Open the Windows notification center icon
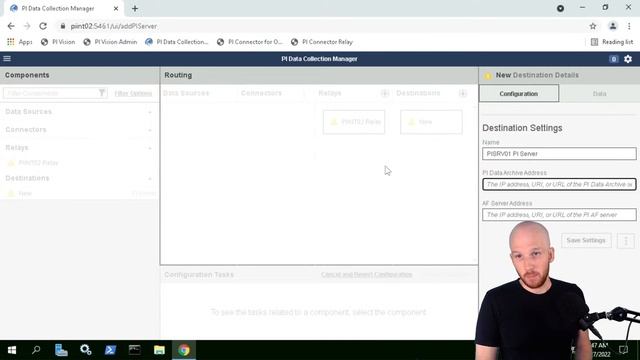 (623, 350)
